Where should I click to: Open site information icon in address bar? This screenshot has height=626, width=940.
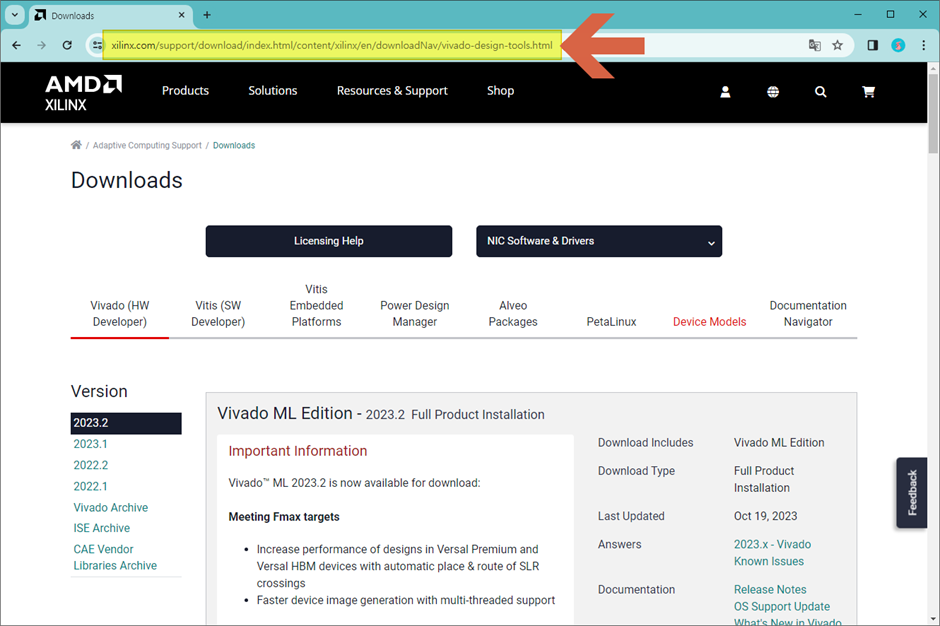click(97, 46)
